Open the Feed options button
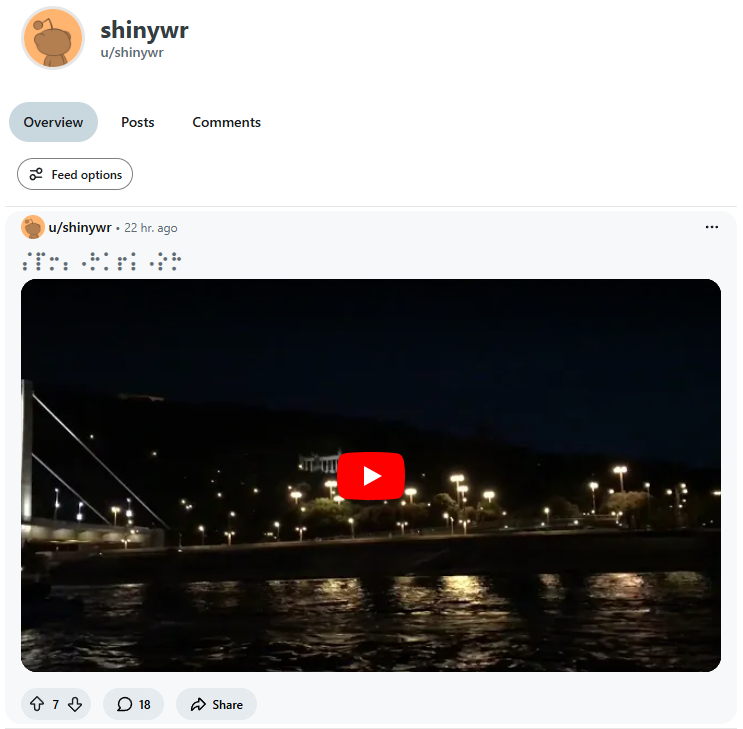The image size is (743, 729). point(75,174)
